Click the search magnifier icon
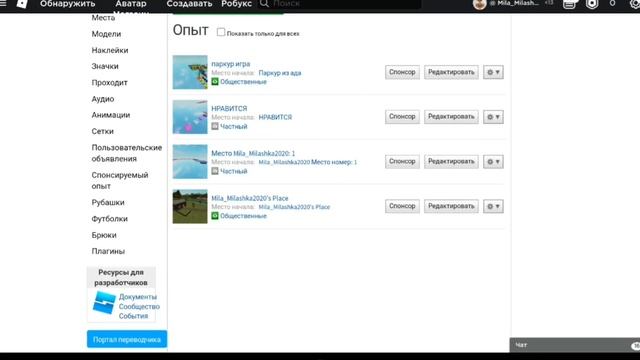640x360 pixels. click(264, 4)
